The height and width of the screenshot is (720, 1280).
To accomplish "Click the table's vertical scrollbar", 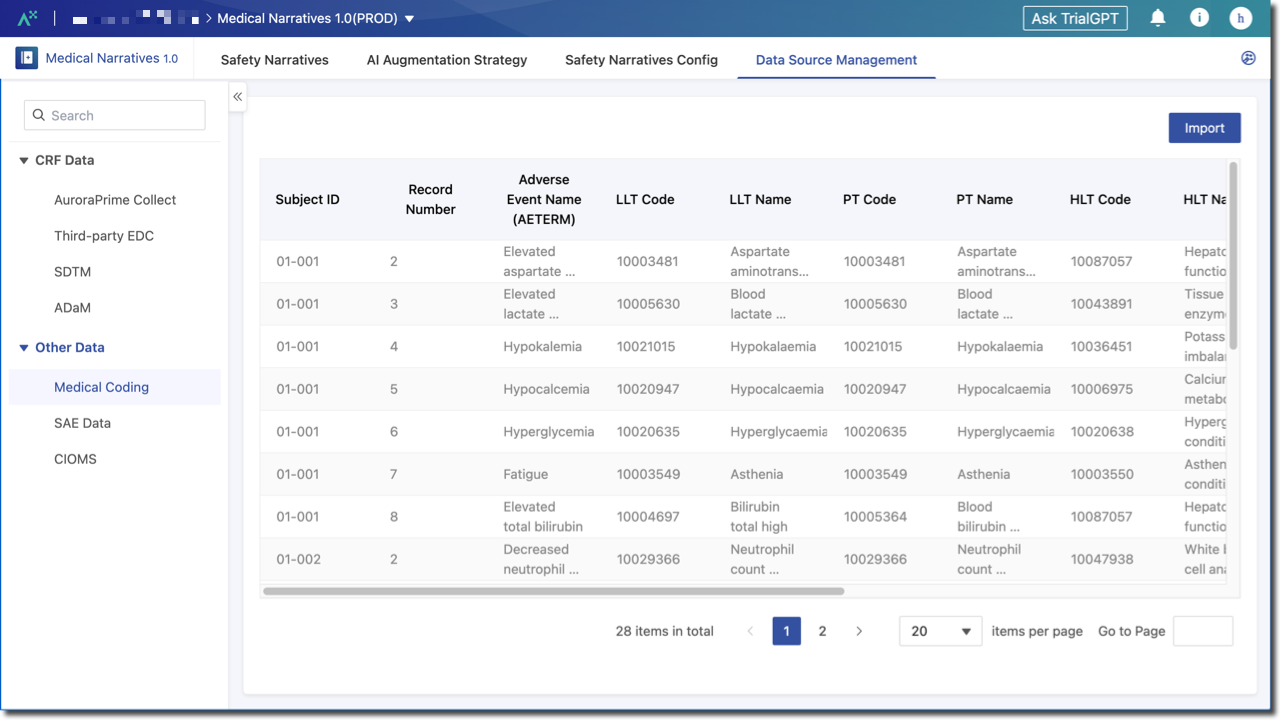I will (x=1234, y=255).
